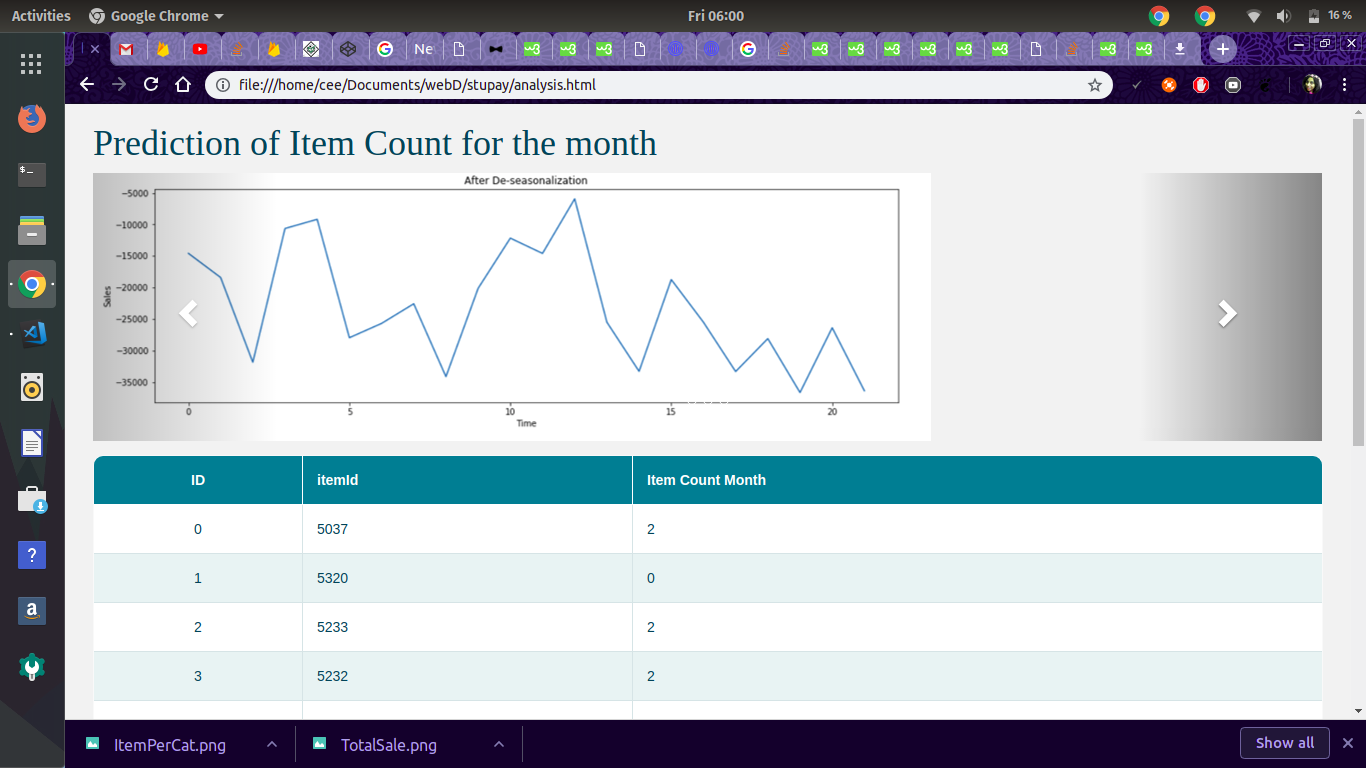Screen dimensions: 1366x768
Task: Launch Firefox from the dock
Action: click(32, 119)
